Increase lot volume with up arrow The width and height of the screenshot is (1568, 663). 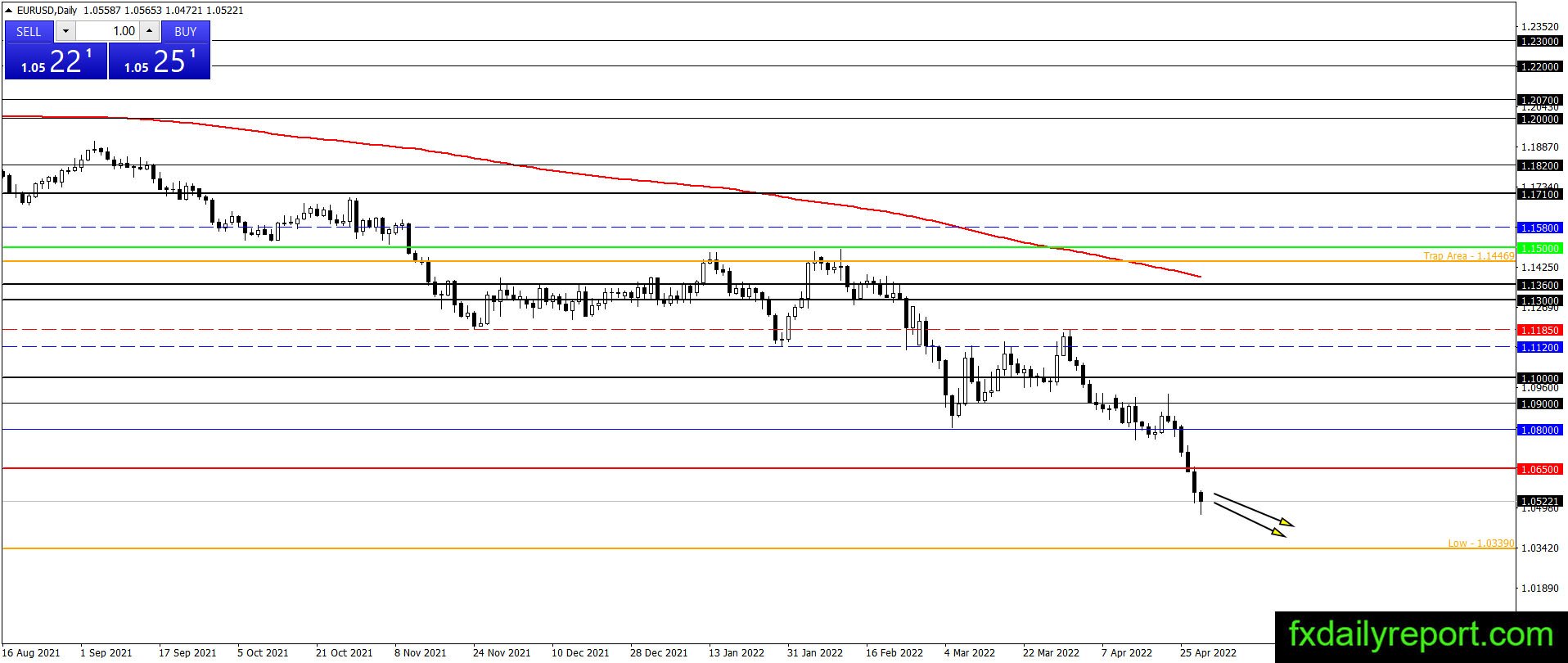click(x=150, y=31)
